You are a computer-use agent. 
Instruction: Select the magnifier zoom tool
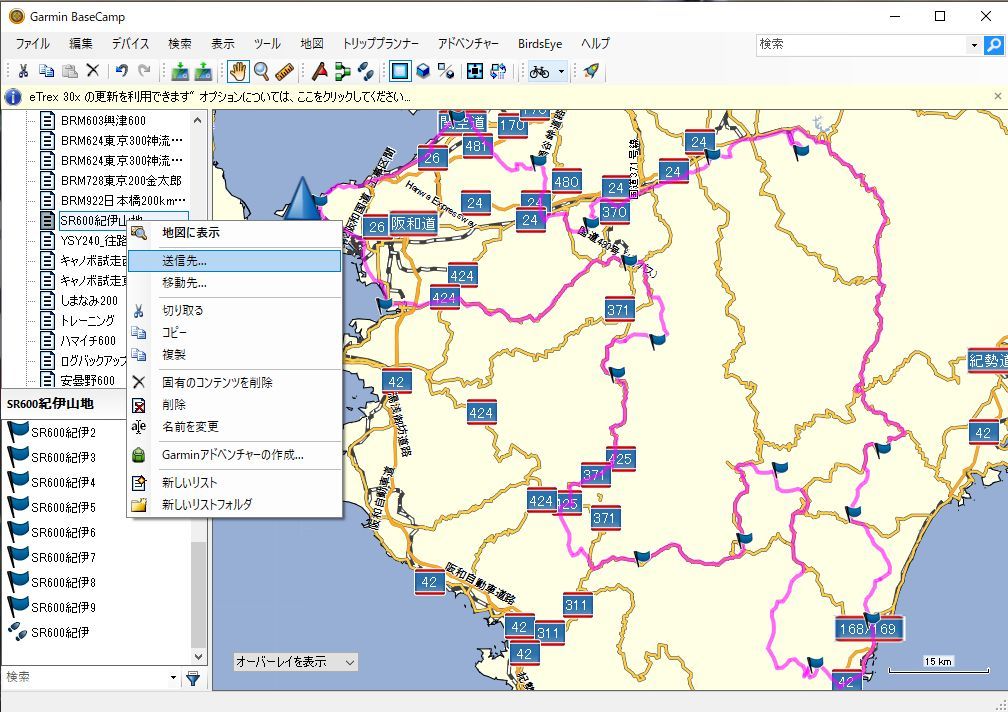coord(261,71)
